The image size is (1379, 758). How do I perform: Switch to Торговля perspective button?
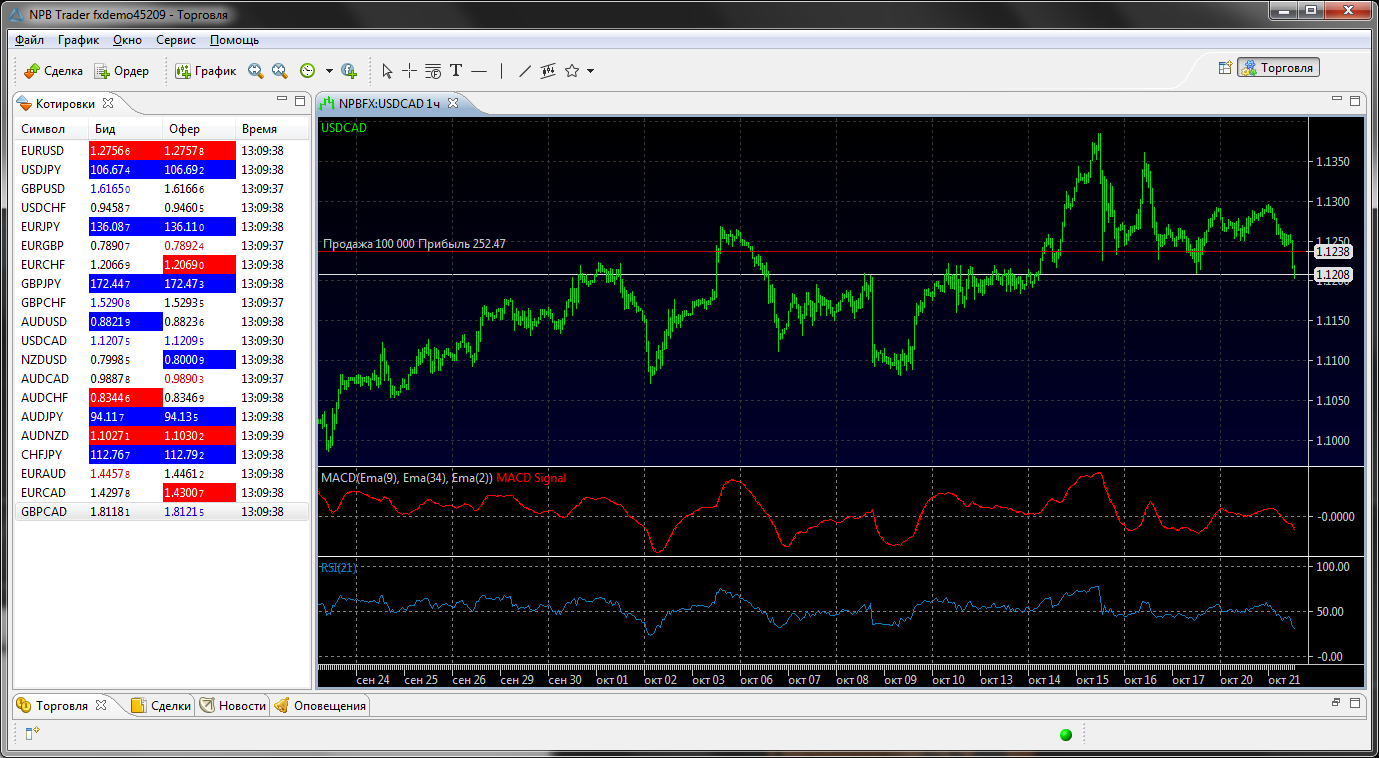pos(1279,68)
